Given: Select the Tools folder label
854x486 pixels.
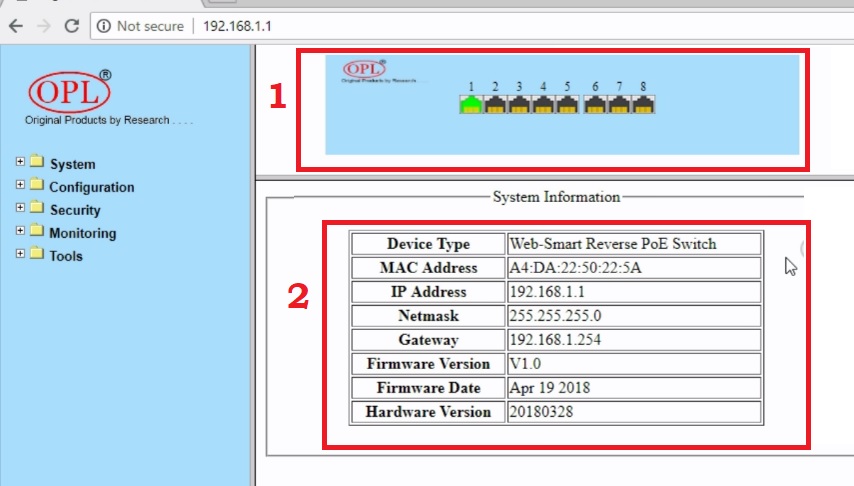Looking at the screenshot, I should point(66,256).
